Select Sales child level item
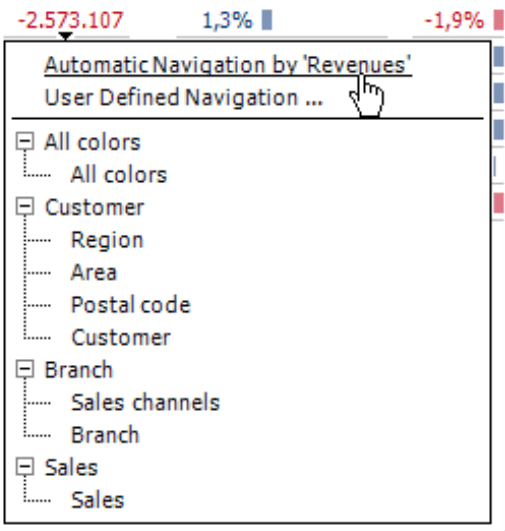 tap(98, 500)
